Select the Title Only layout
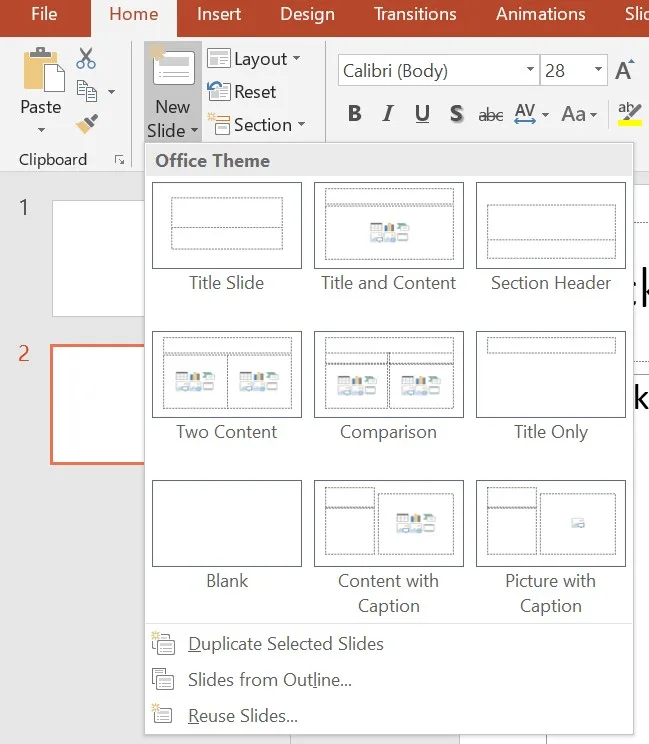 551,374
